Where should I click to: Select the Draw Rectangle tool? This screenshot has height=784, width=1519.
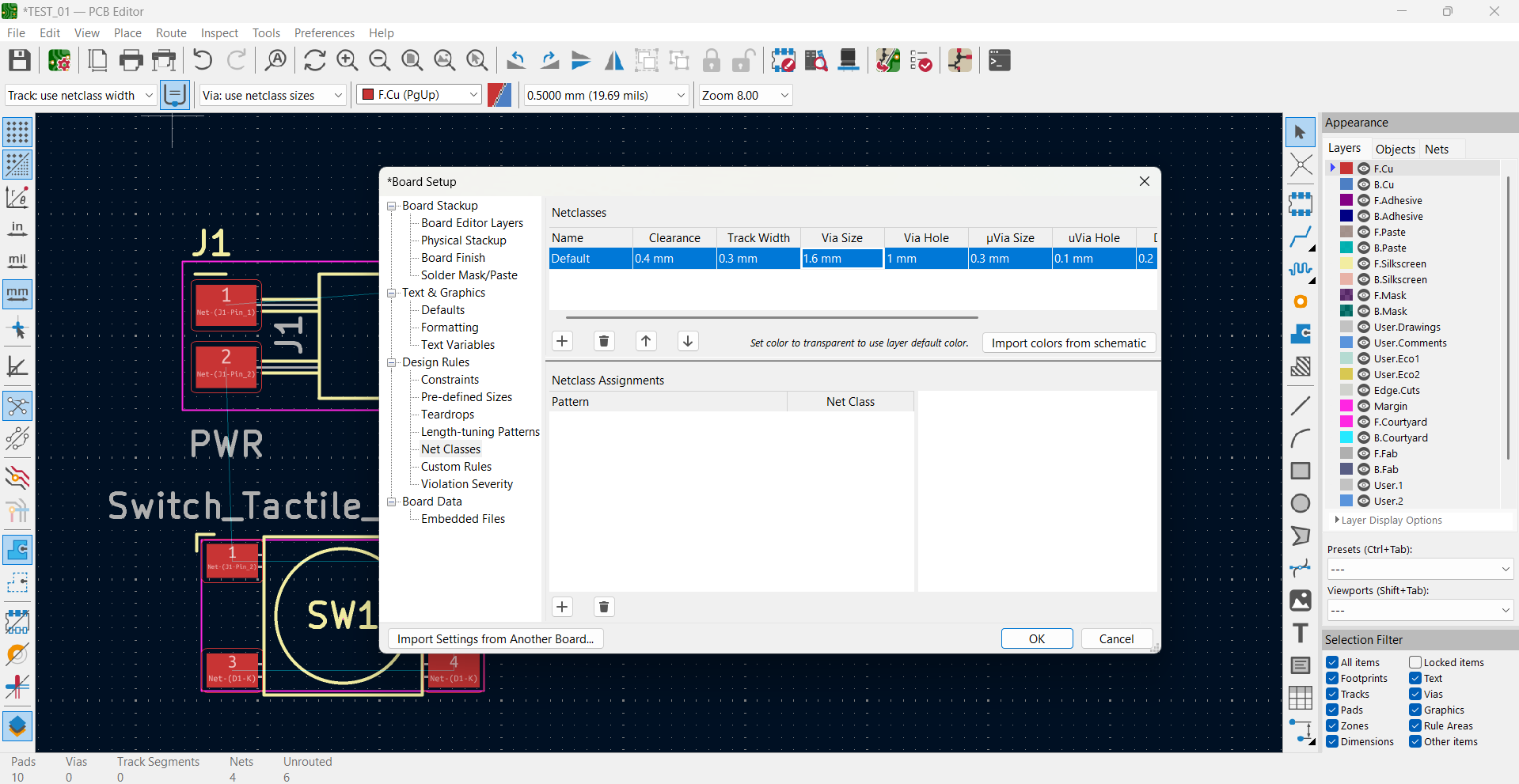tap(1300, 471)
